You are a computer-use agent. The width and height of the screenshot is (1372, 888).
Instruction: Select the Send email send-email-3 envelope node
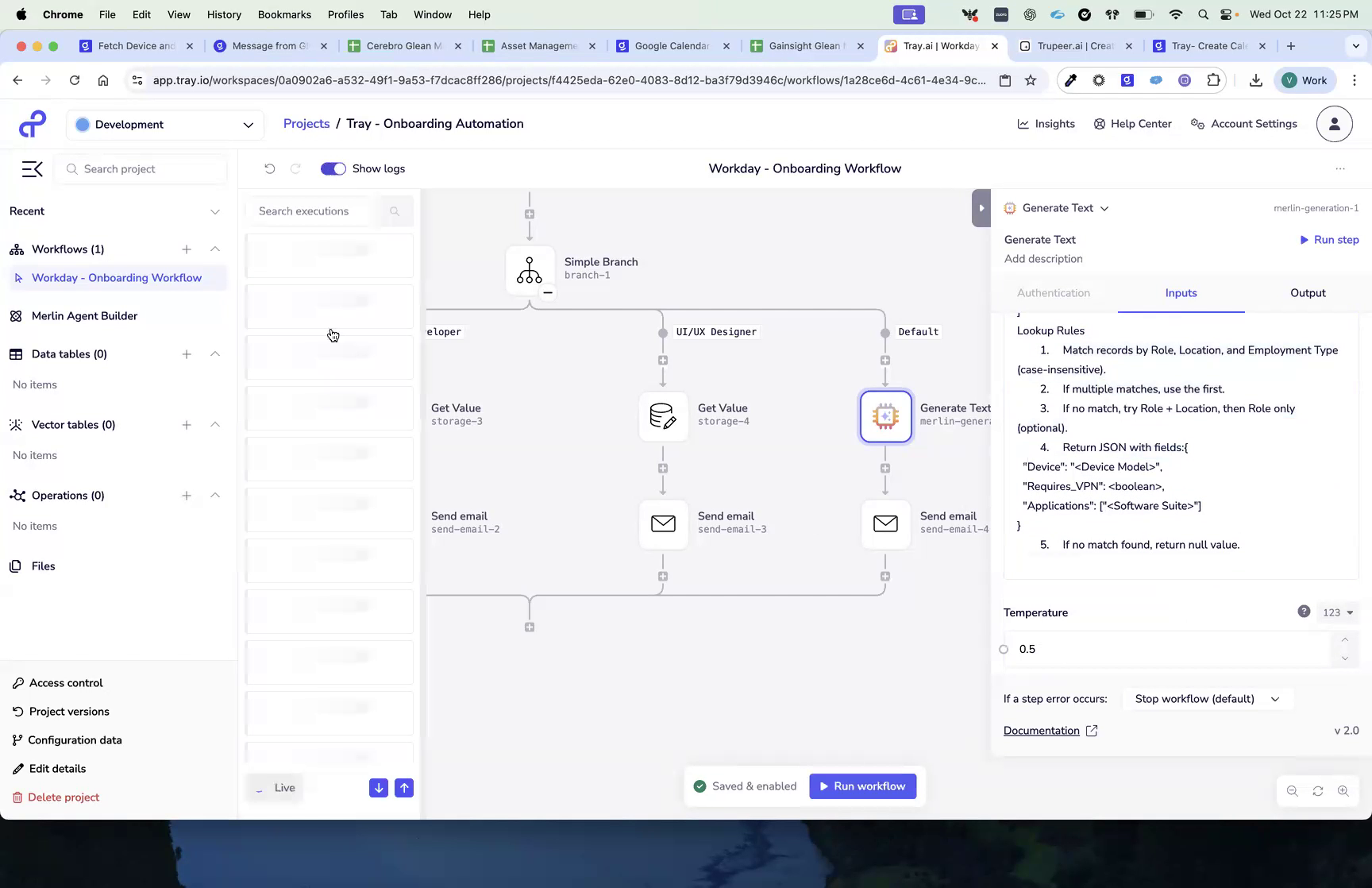coord(663,524)
